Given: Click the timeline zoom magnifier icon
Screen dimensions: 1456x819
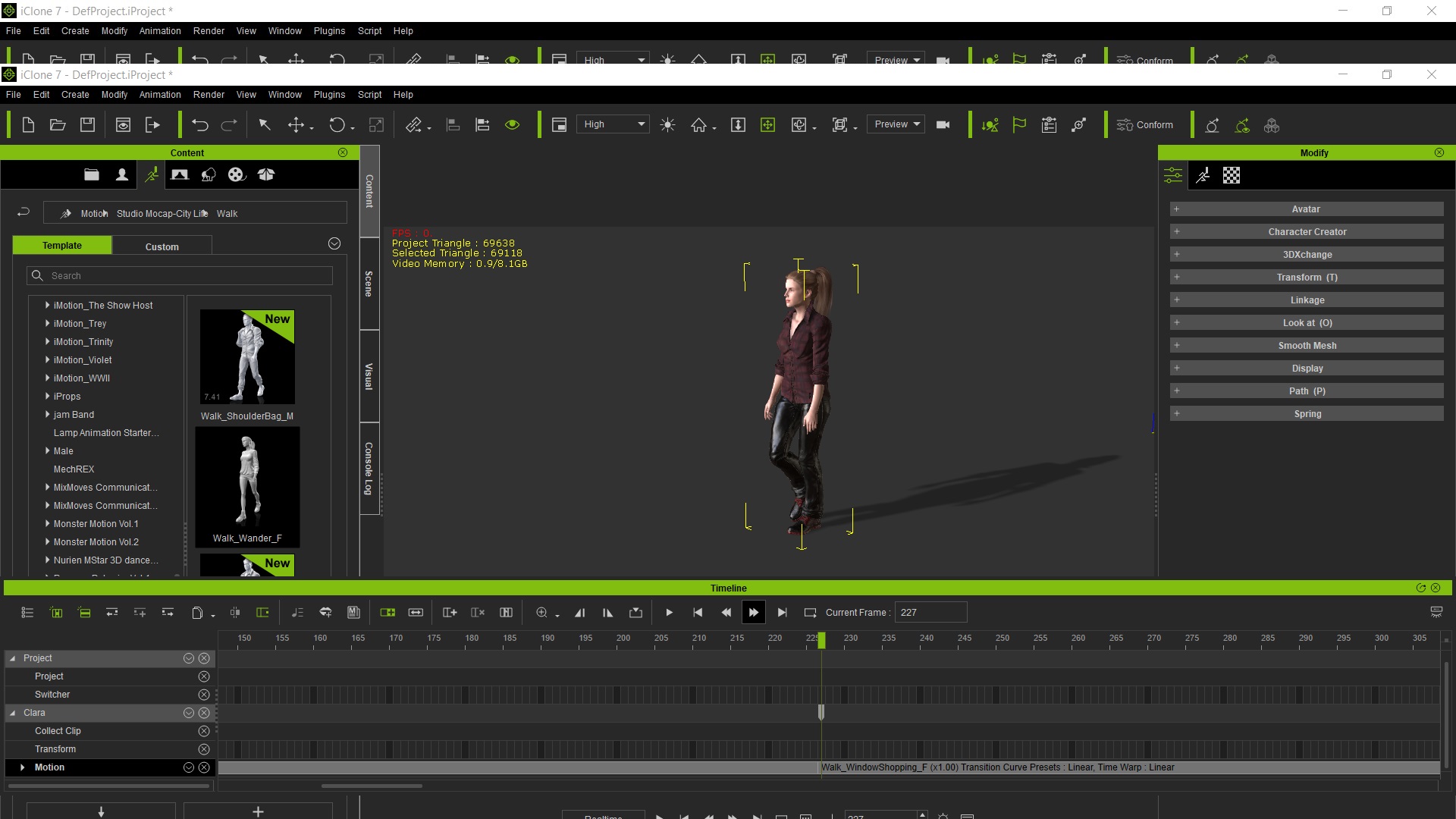Looking at the screenshot, I should pos(541,613).
